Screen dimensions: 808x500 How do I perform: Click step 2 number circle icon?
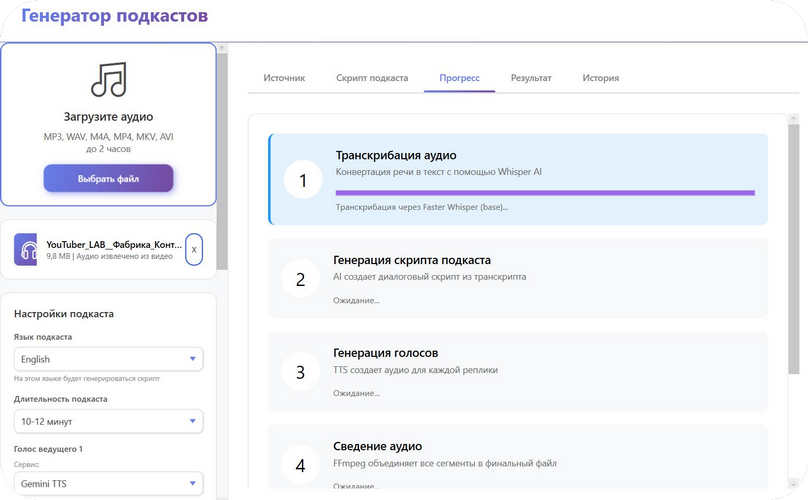(x=300, y=279)
